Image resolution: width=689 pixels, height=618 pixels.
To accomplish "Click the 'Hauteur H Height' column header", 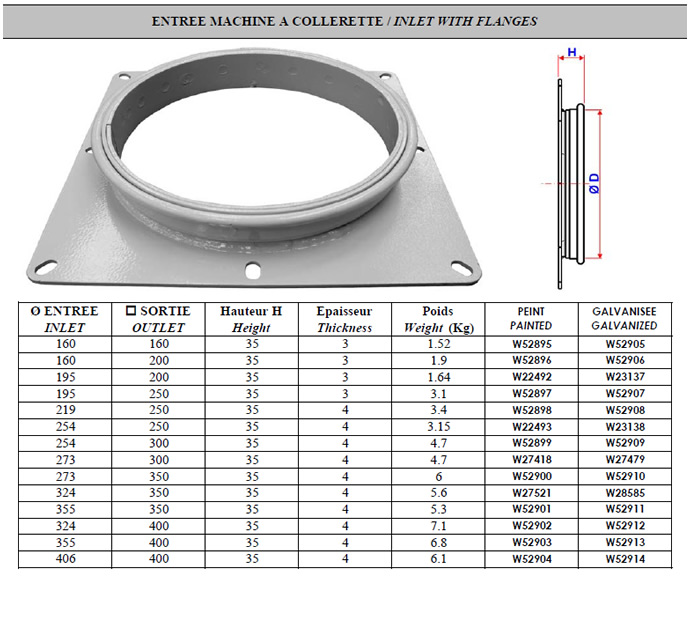I will pyautogui.click(x=251, y=319).
